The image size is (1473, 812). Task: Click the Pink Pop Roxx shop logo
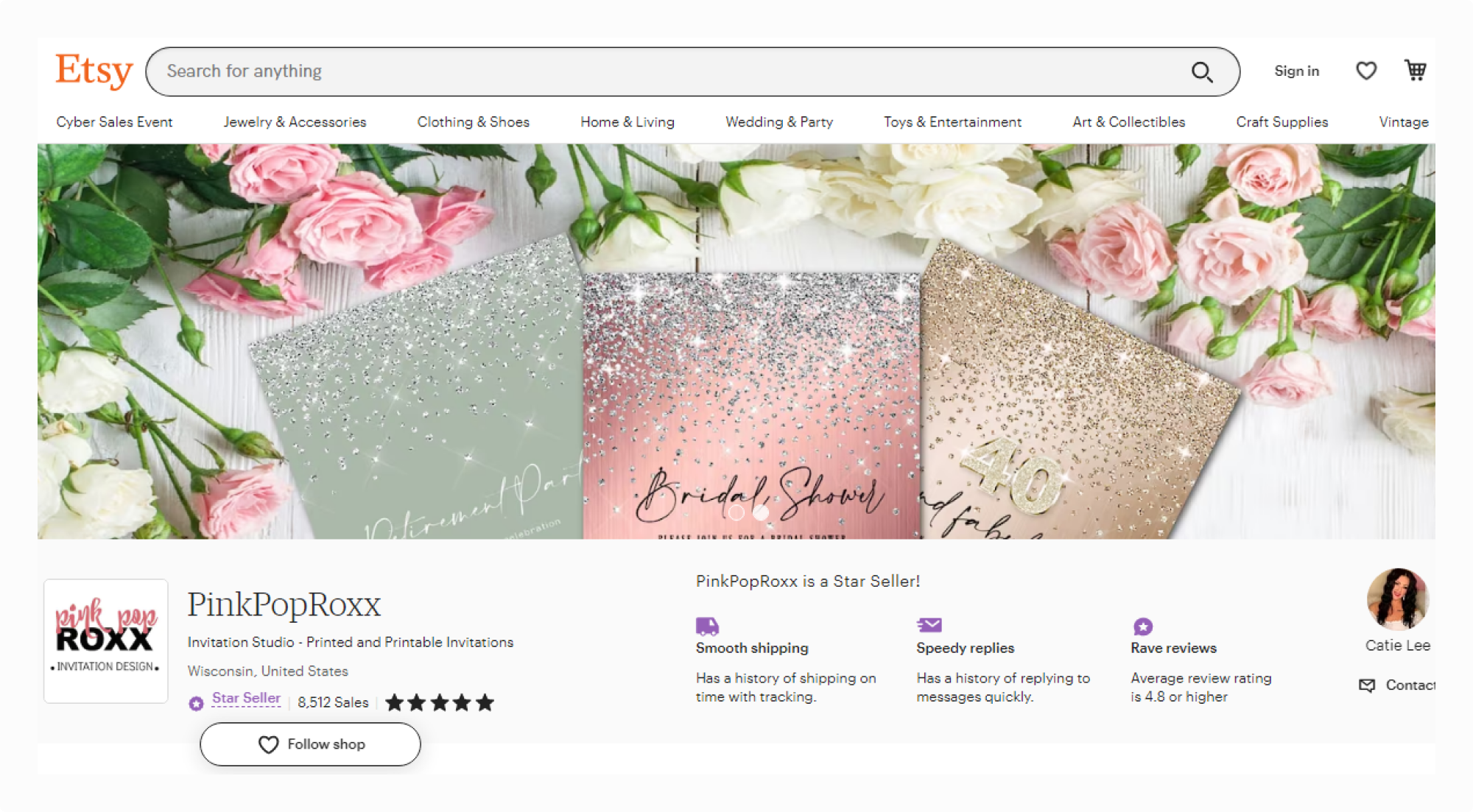(x=106, y=640)
